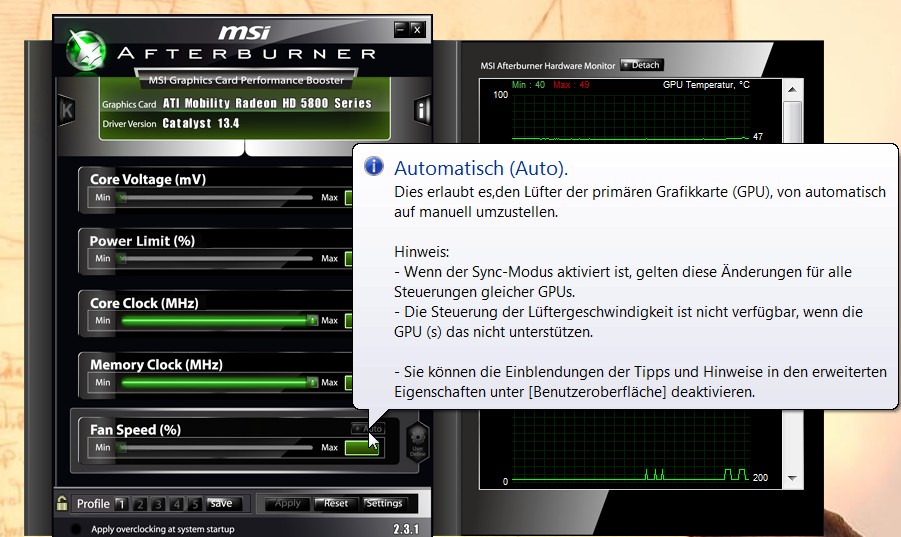Click the Core Voltage slider handle
Screen dimensions: 901x537
122,198
